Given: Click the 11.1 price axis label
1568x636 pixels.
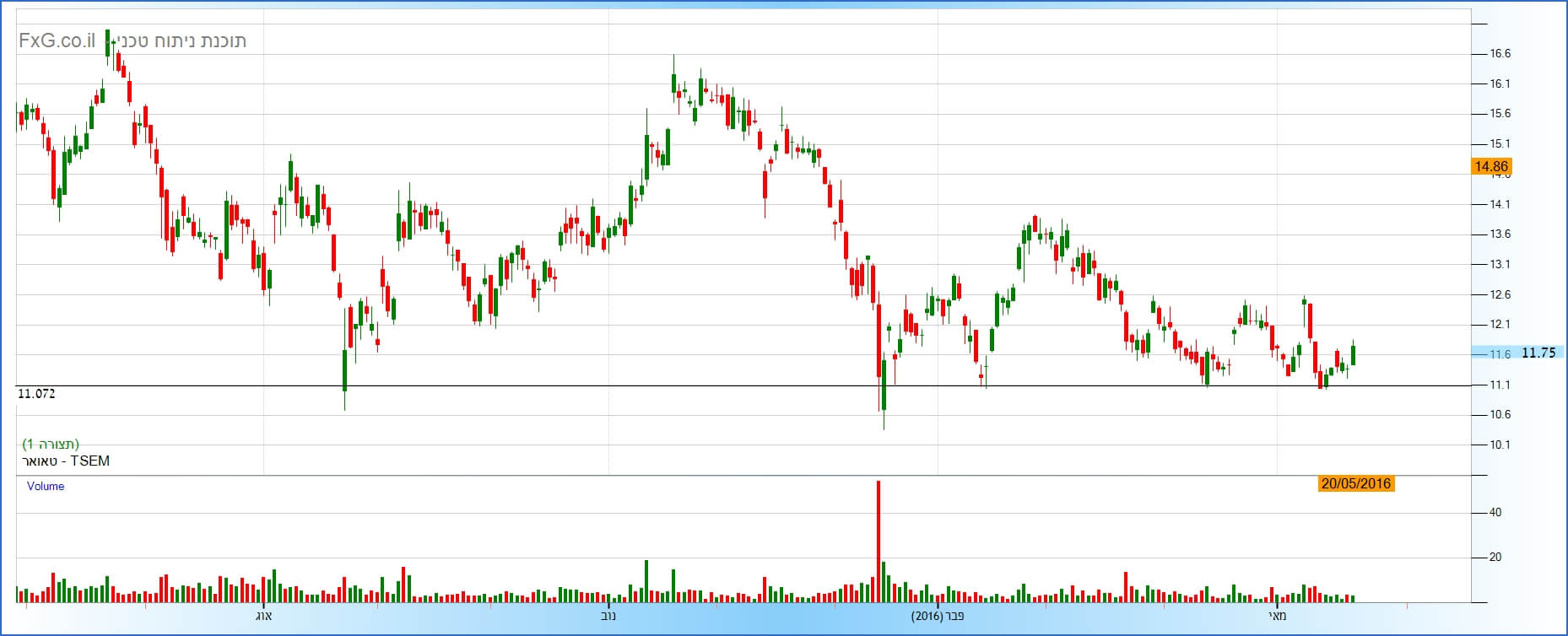Looking at the screenshot, I should click(1500, 385).
